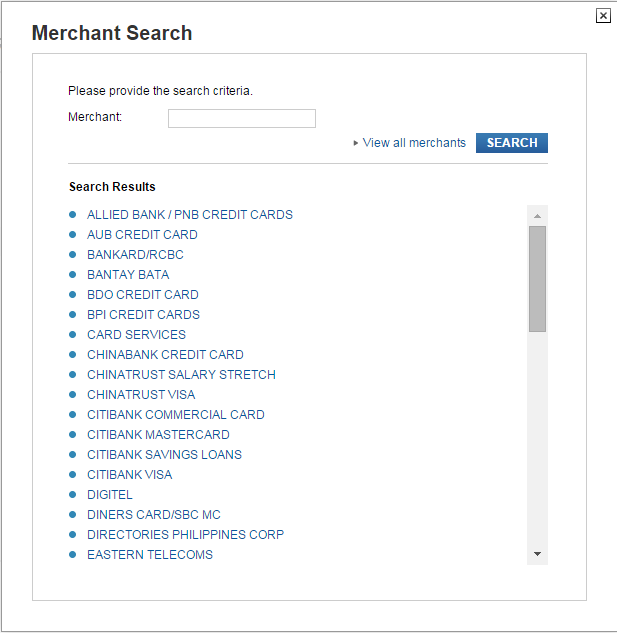Viewport: 617px width, 633px height.
Task: Click the scrollbar up arrow
Action: [x=537, y=216]
